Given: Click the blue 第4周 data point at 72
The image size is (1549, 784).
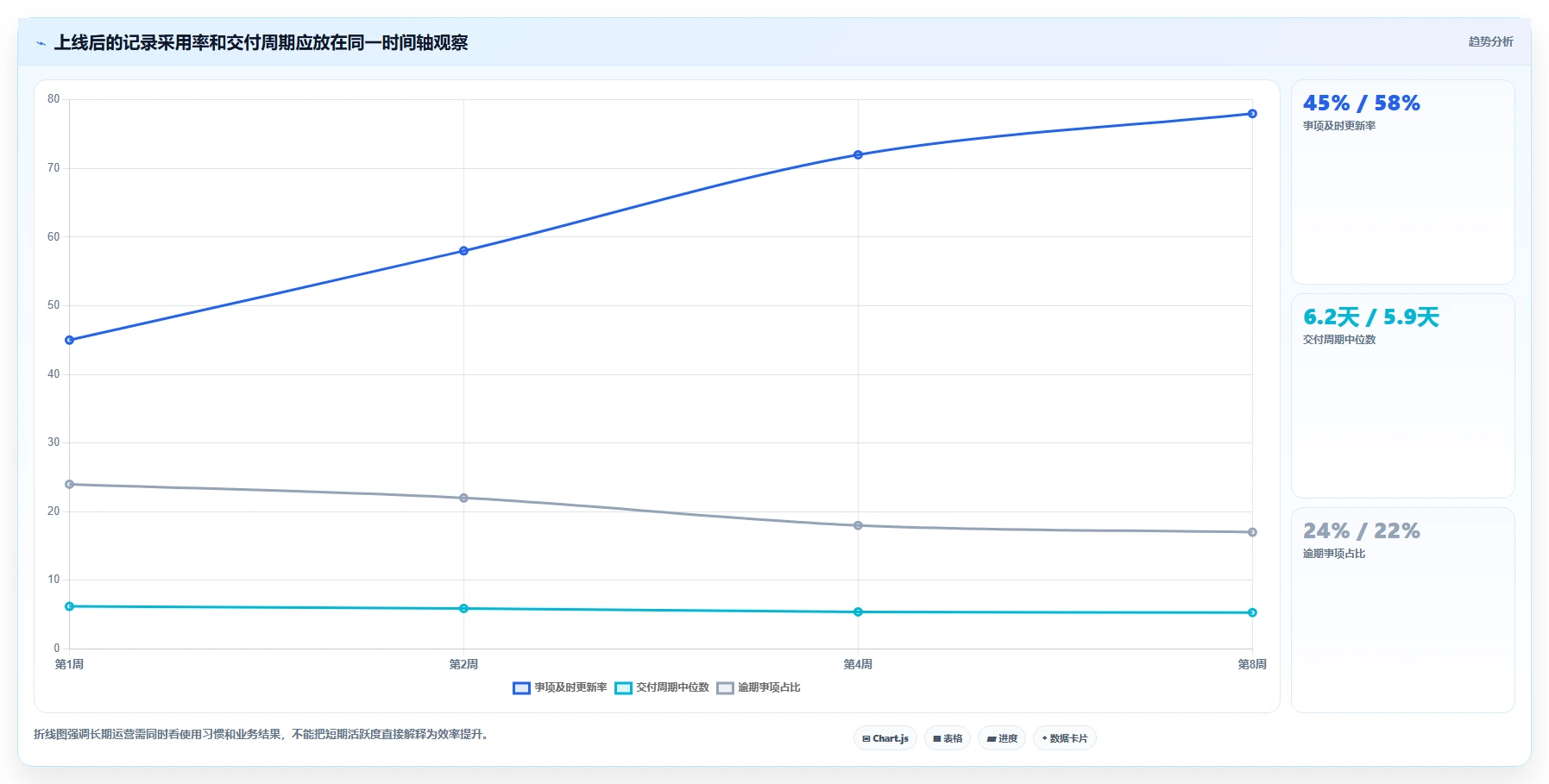Looking at the screenshot, I should tap(858, 154).
